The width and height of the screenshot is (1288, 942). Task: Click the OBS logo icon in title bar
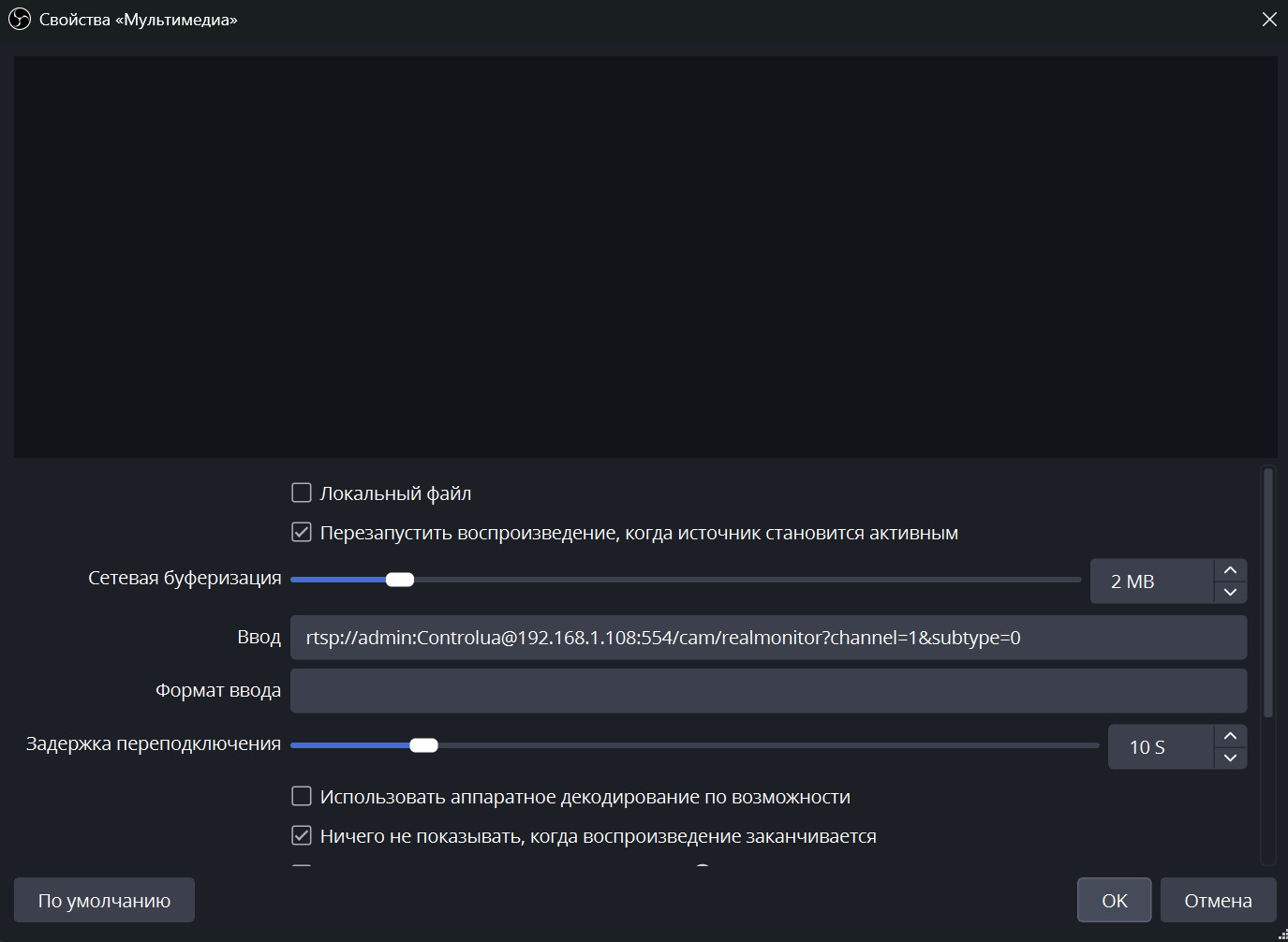pyautogui.click(x=20, y=19)
